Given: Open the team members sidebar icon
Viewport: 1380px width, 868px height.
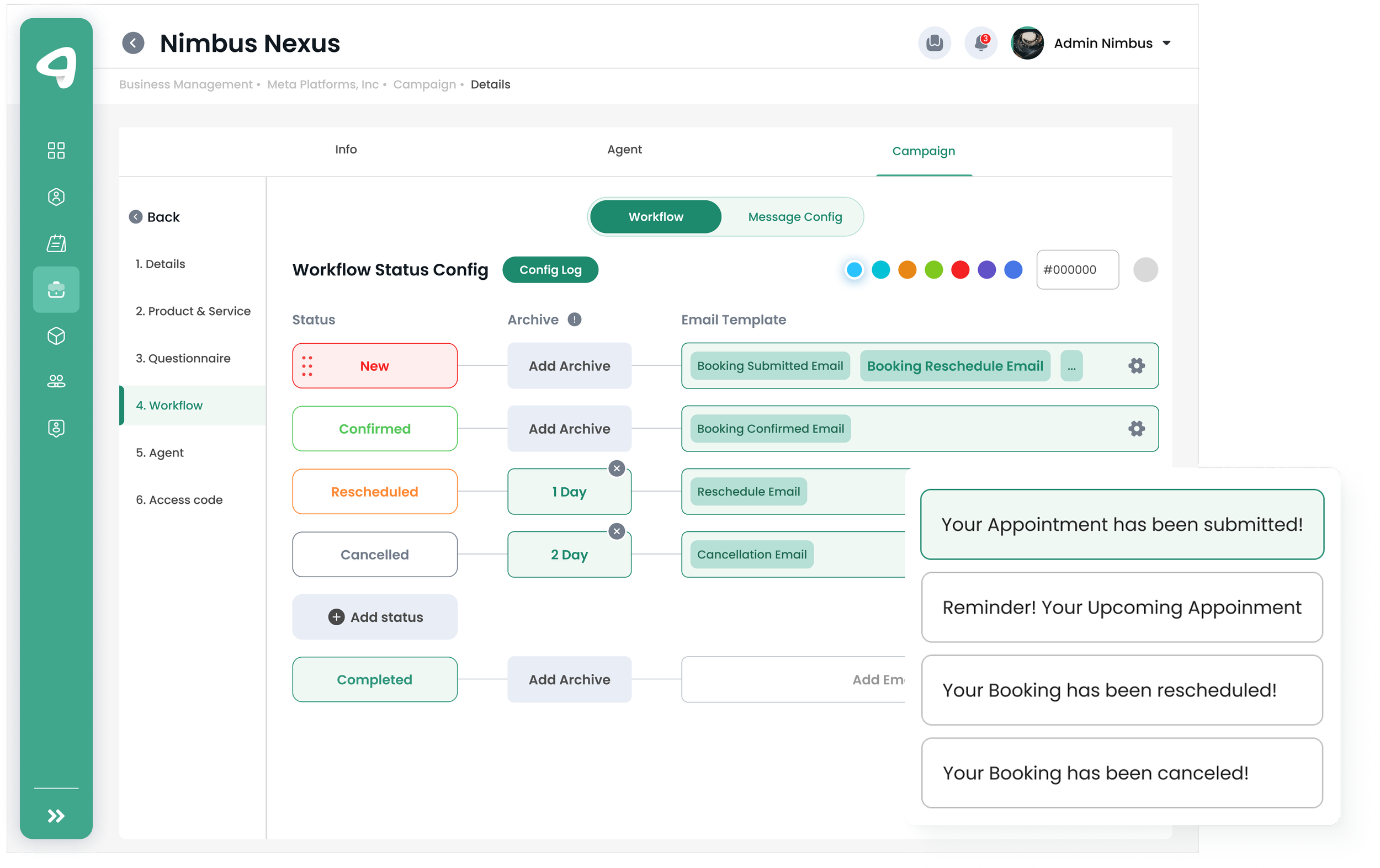Looking at the screenshot, I should tap(56, 381).
